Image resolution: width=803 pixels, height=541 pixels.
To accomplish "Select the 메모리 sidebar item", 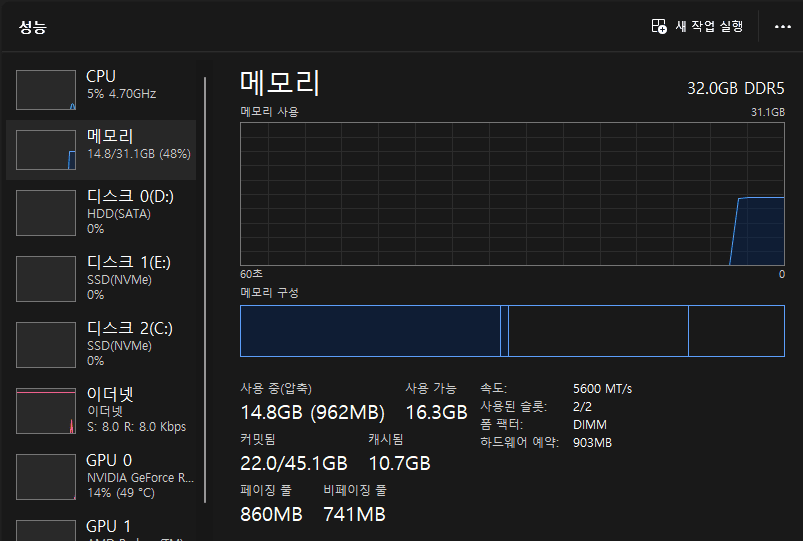I will [x=101, y=150].
